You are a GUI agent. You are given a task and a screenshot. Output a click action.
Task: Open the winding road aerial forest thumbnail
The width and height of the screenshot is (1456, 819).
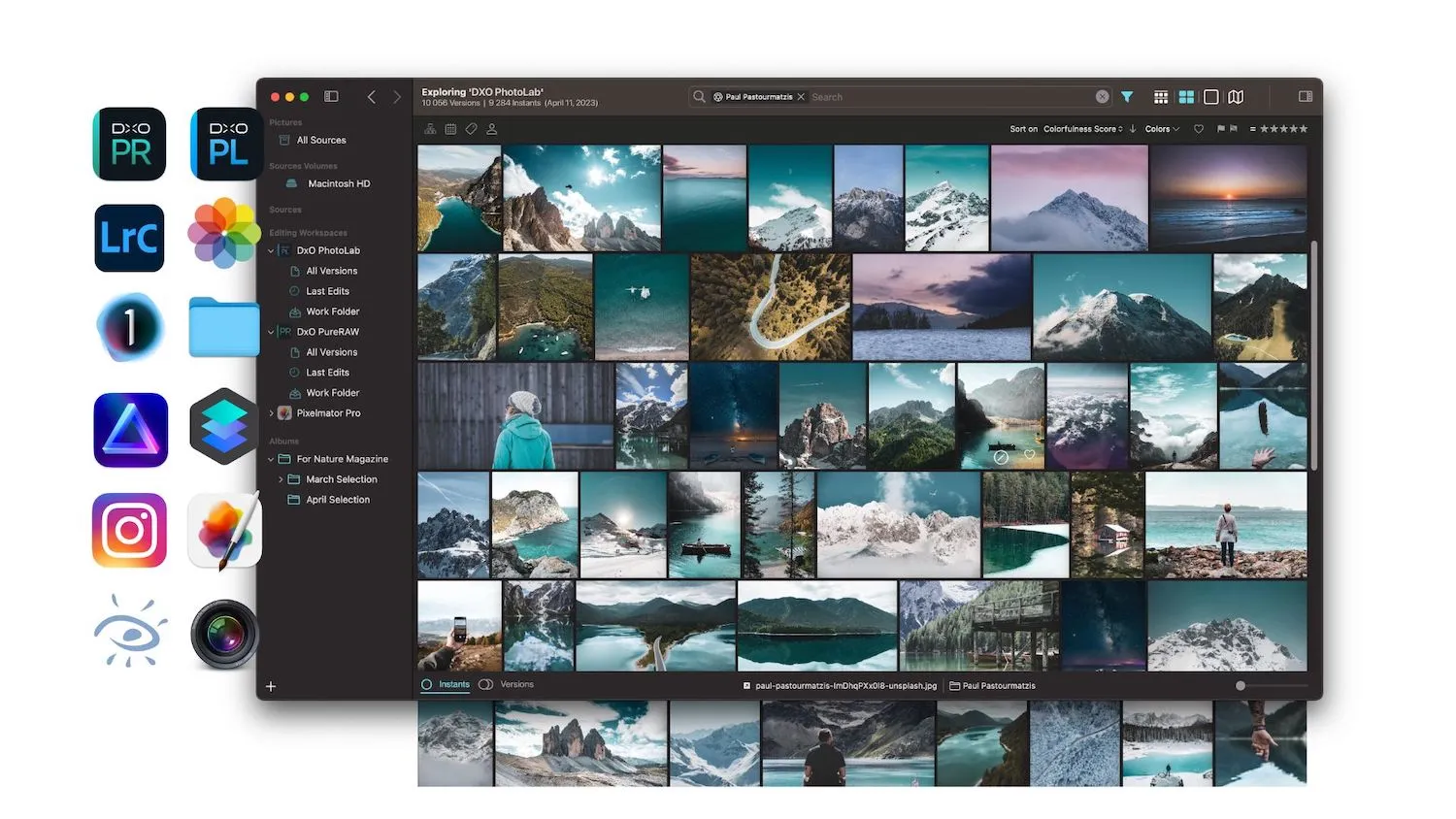point(771,307)
